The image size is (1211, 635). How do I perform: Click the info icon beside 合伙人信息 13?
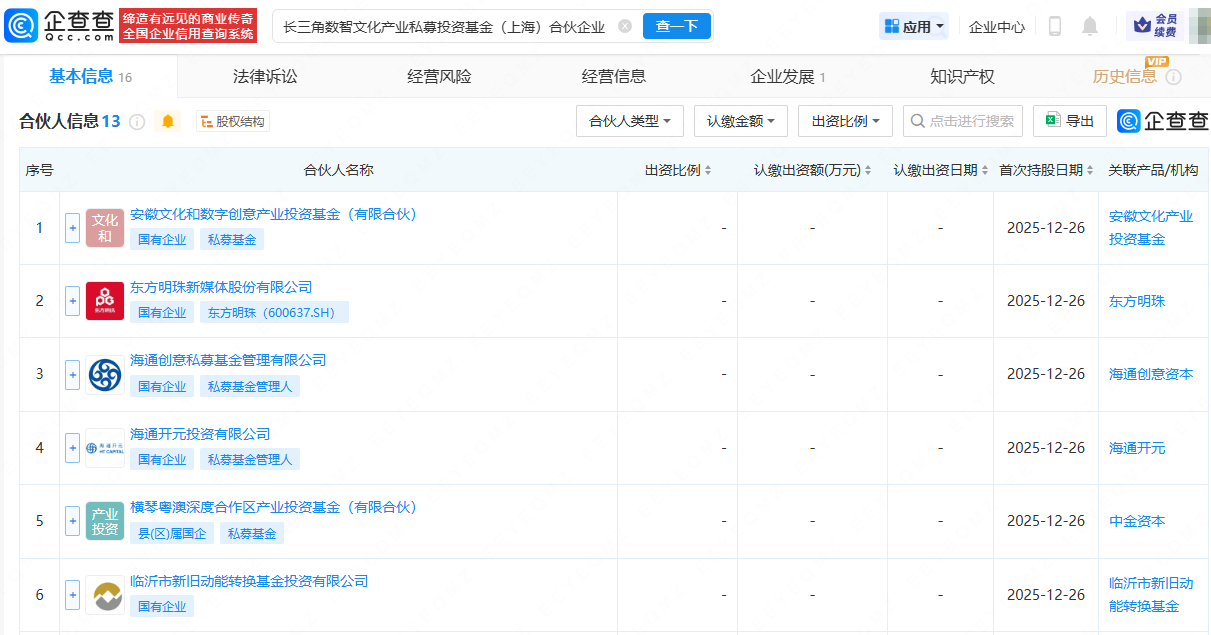pos(137,122)
